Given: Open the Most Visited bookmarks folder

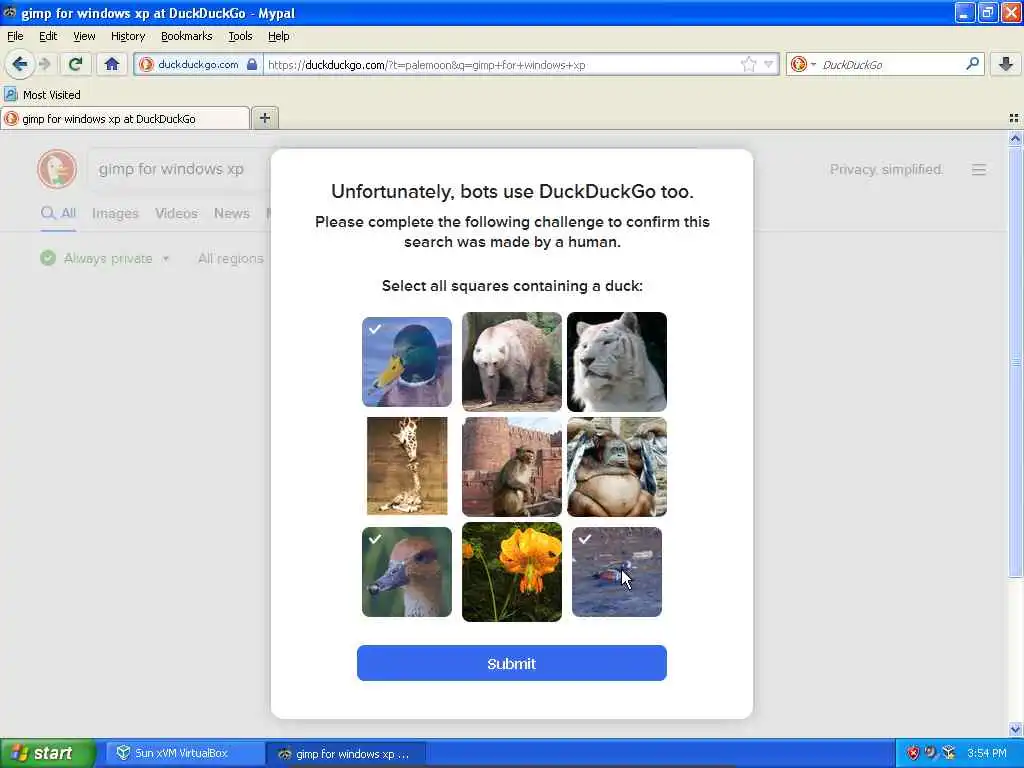Looking at the screenshot, I should [42, 95].
